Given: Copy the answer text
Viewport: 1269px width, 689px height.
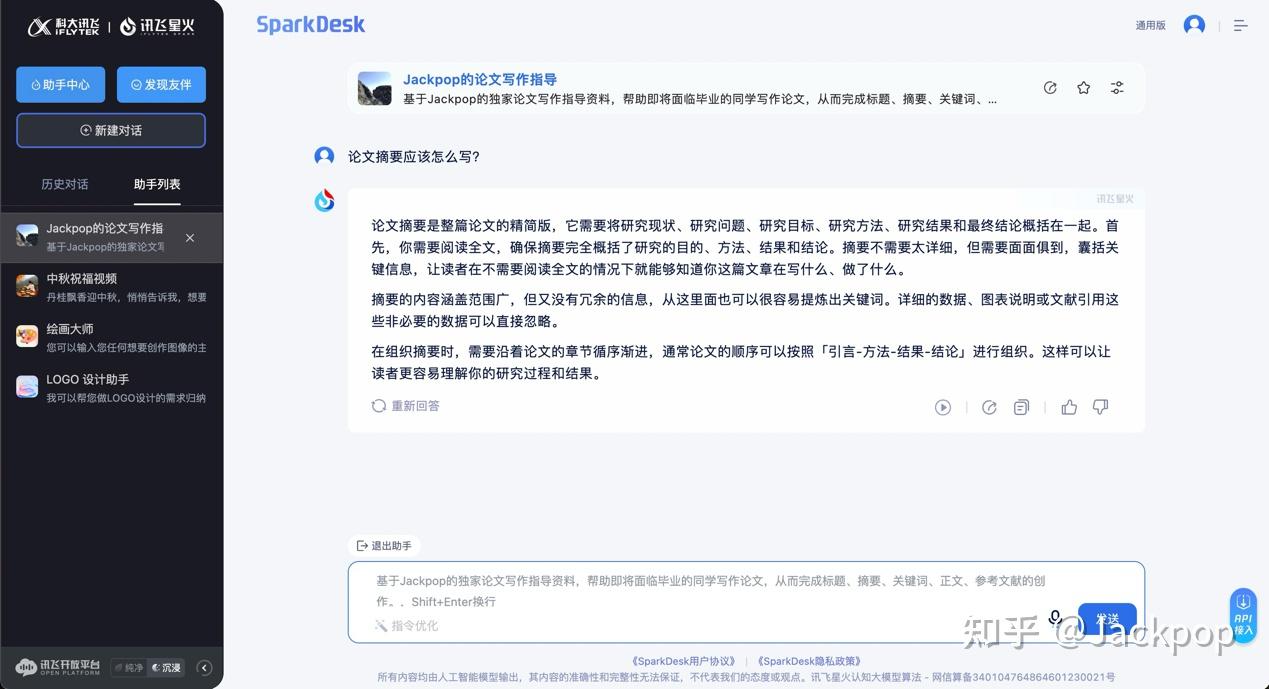Looking at the screenshot, I should (1021, 407).
